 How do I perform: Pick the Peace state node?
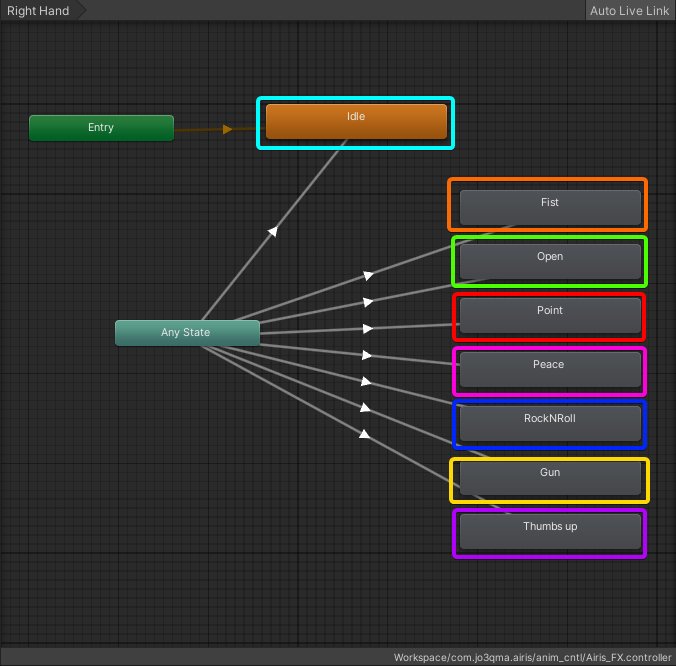[549, 369]
